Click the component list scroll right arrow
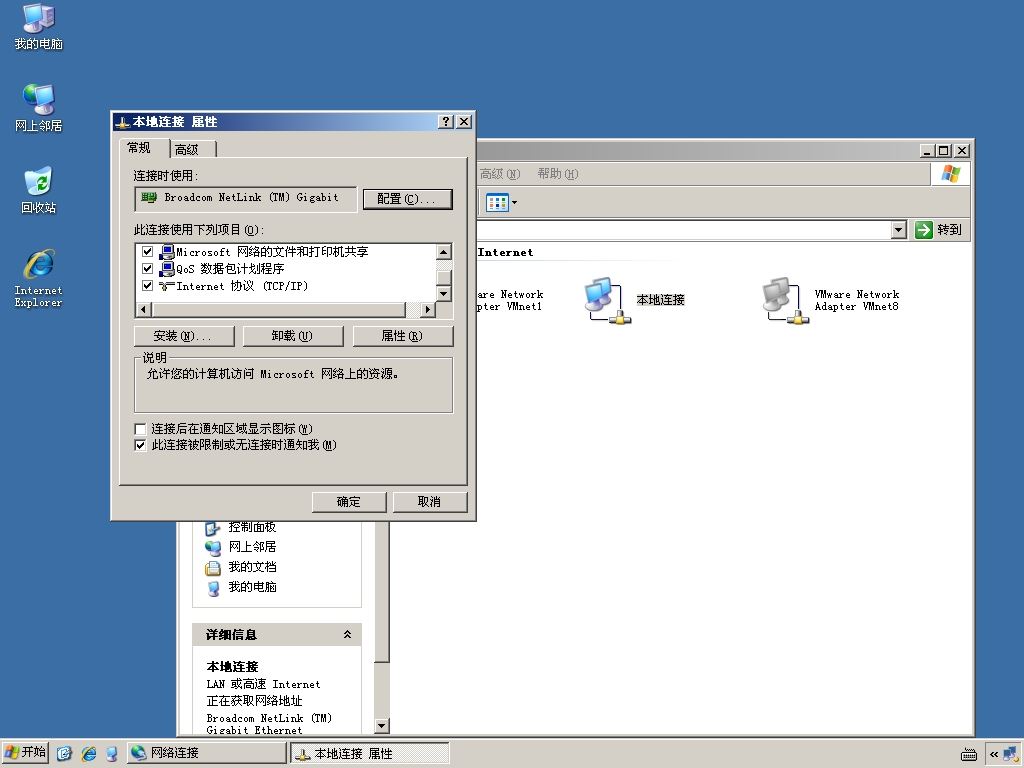 click(x=428, y=310)
